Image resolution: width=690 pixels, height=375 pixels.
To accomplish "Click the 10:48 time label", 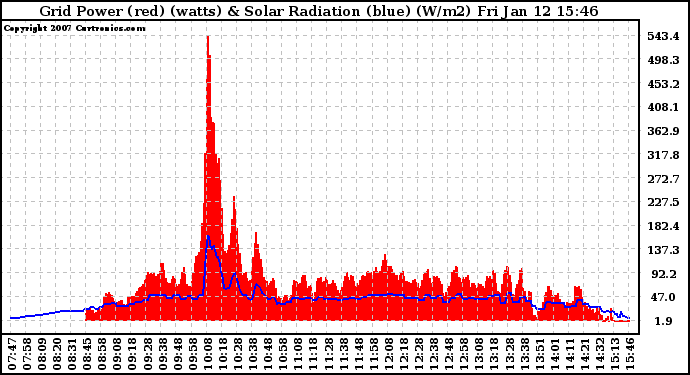I will point(268,354).
